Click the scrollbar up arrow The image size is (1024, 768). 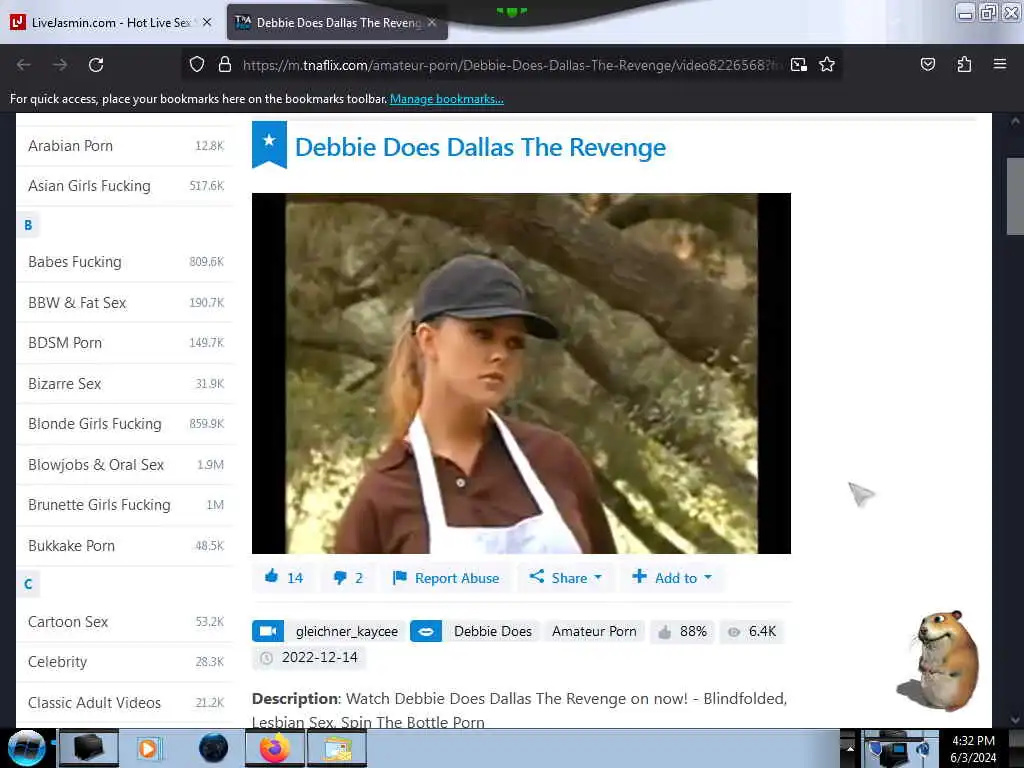coord(1015,121)
